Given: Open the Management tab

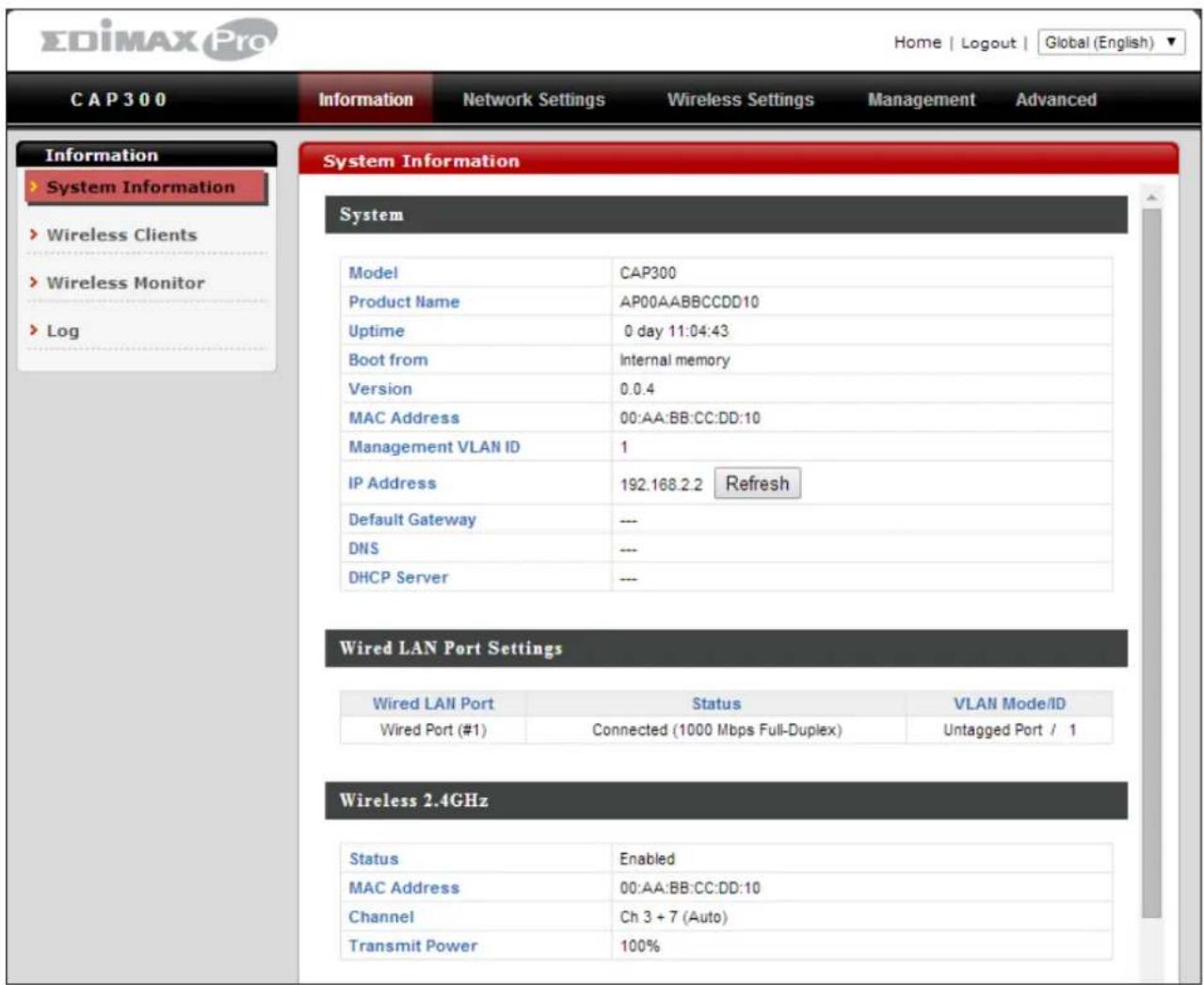Looking at the screenshot, I should pyautogui.click(x=921, y=100).
